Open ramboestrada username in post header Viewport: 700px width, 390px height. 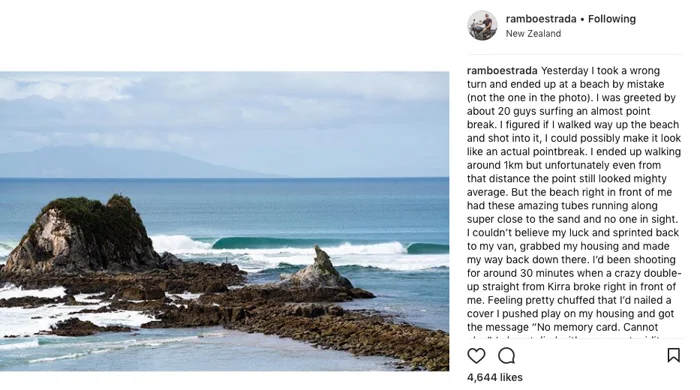coord(541,19)
